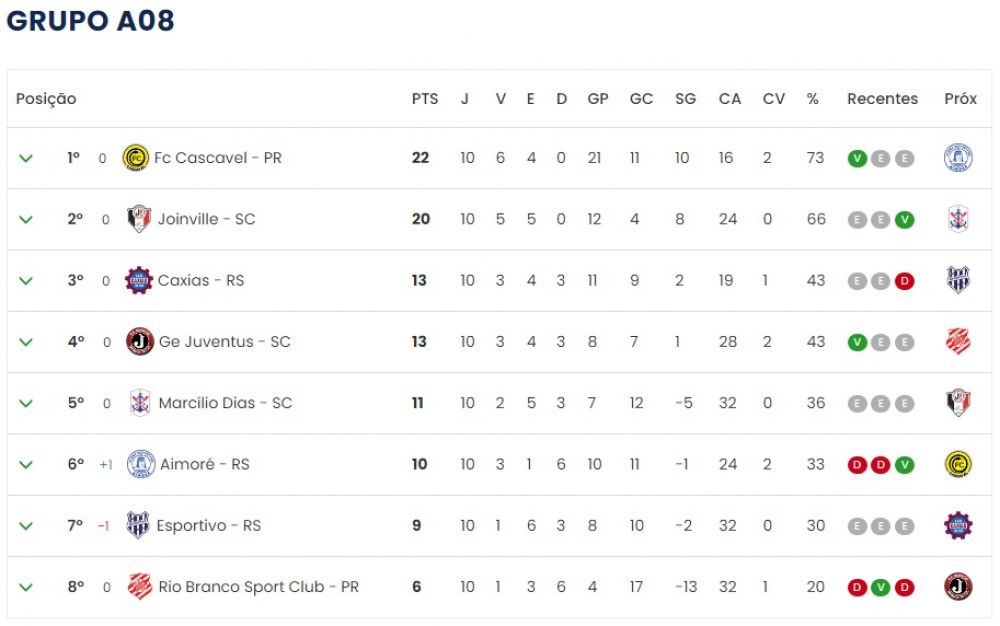Expand the Caxias row details chevron
The height and width of the screenshot is (626, 1000).
click(x=26, y=280)
